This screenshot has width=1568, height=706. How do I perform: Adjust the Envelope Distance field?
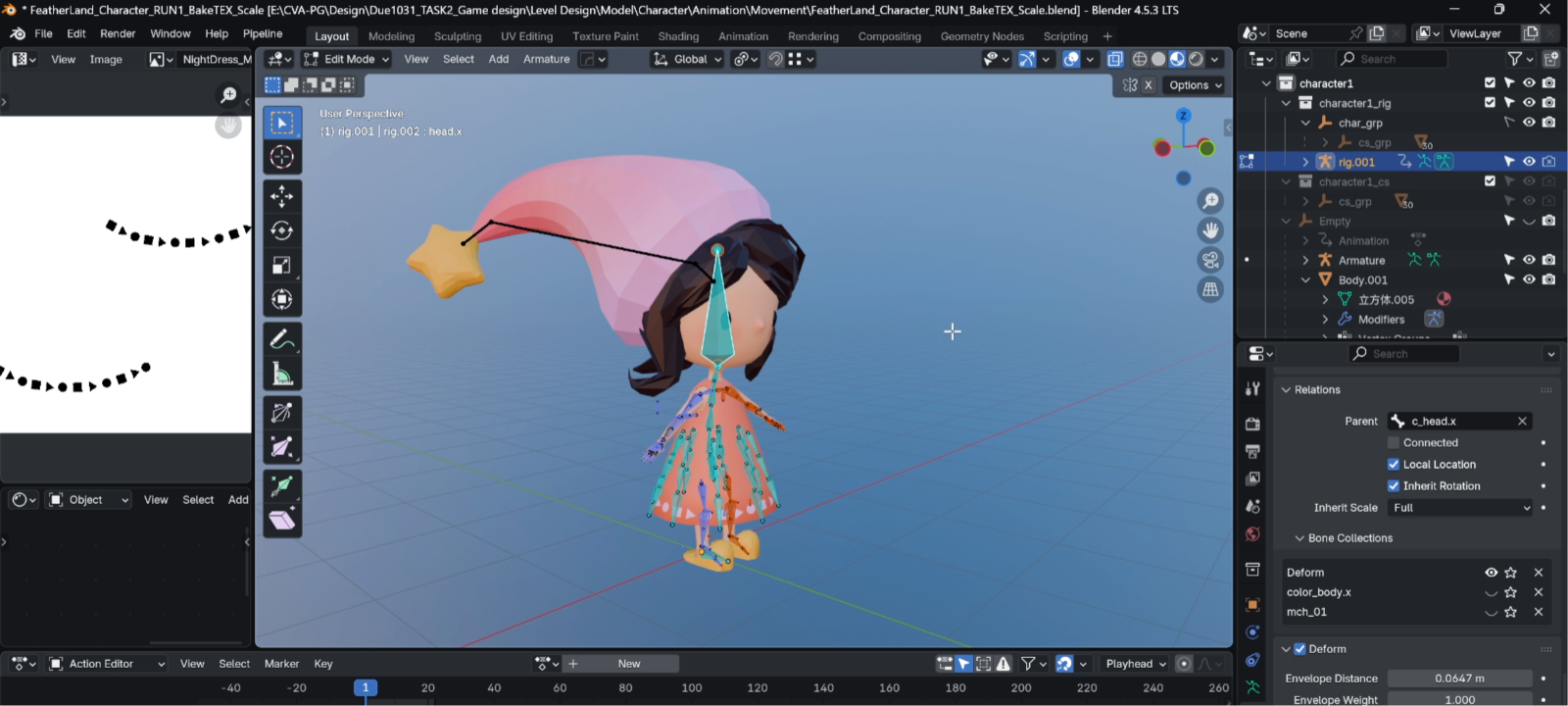click(x=1460, y=679)
